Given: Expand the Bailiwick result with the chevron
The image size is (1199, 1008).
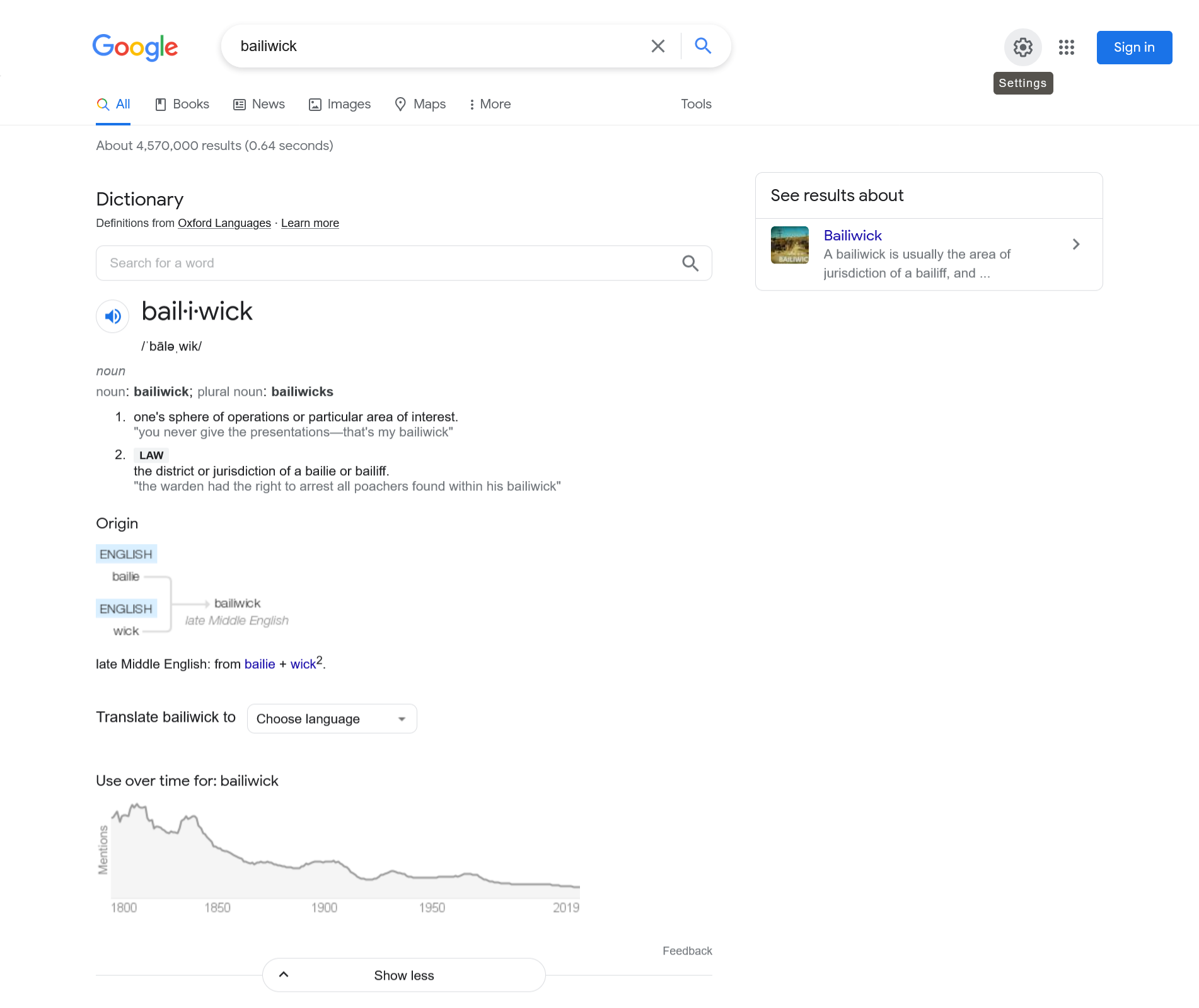Looking at the screenshot, I should [x=1076, y=245].
